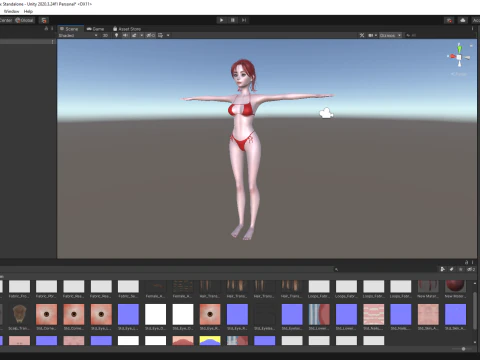Click the Hierarchy panel lock icon
The image size is (480, 360).
coord(46,29)
